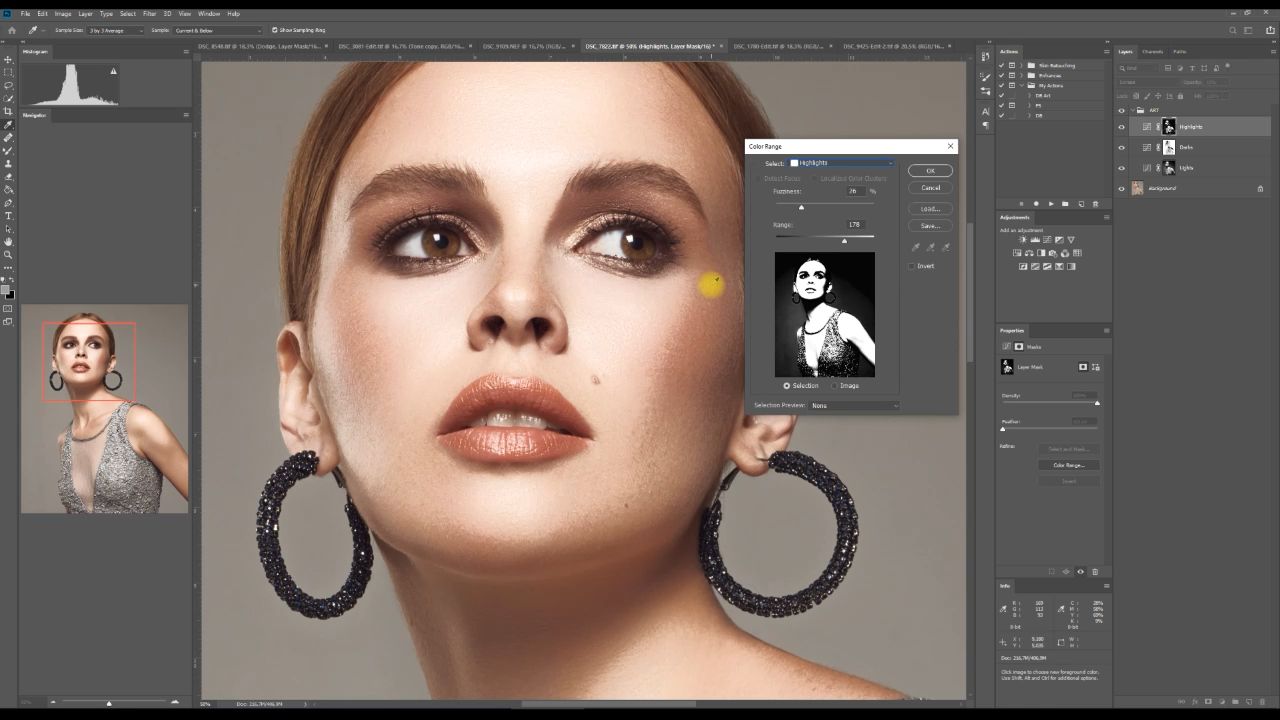Open the Select dropdown showing Highlights
The height and width of the screenshot is (720, 1280).
coord(842,163)
